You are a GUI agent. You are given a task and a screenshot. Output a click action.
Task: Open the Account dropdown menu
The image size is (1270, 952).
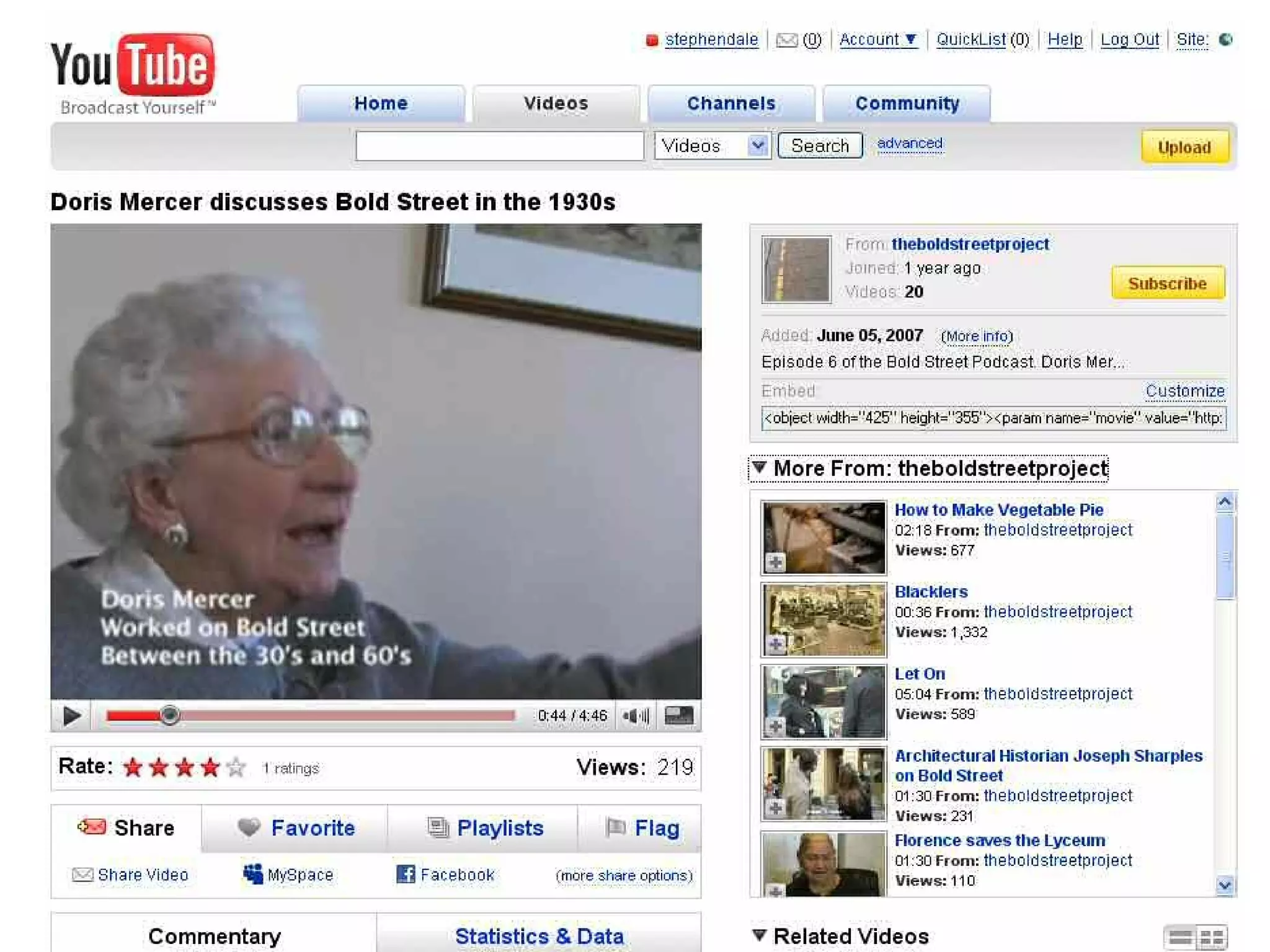click(x=877, y=40)
